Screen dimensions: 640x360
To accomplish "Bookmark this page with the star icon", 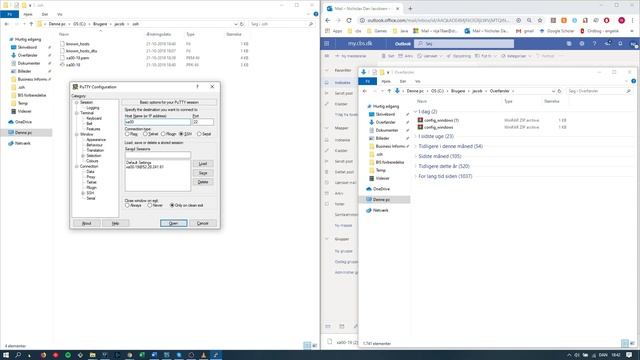I will [x=540, y=20].
